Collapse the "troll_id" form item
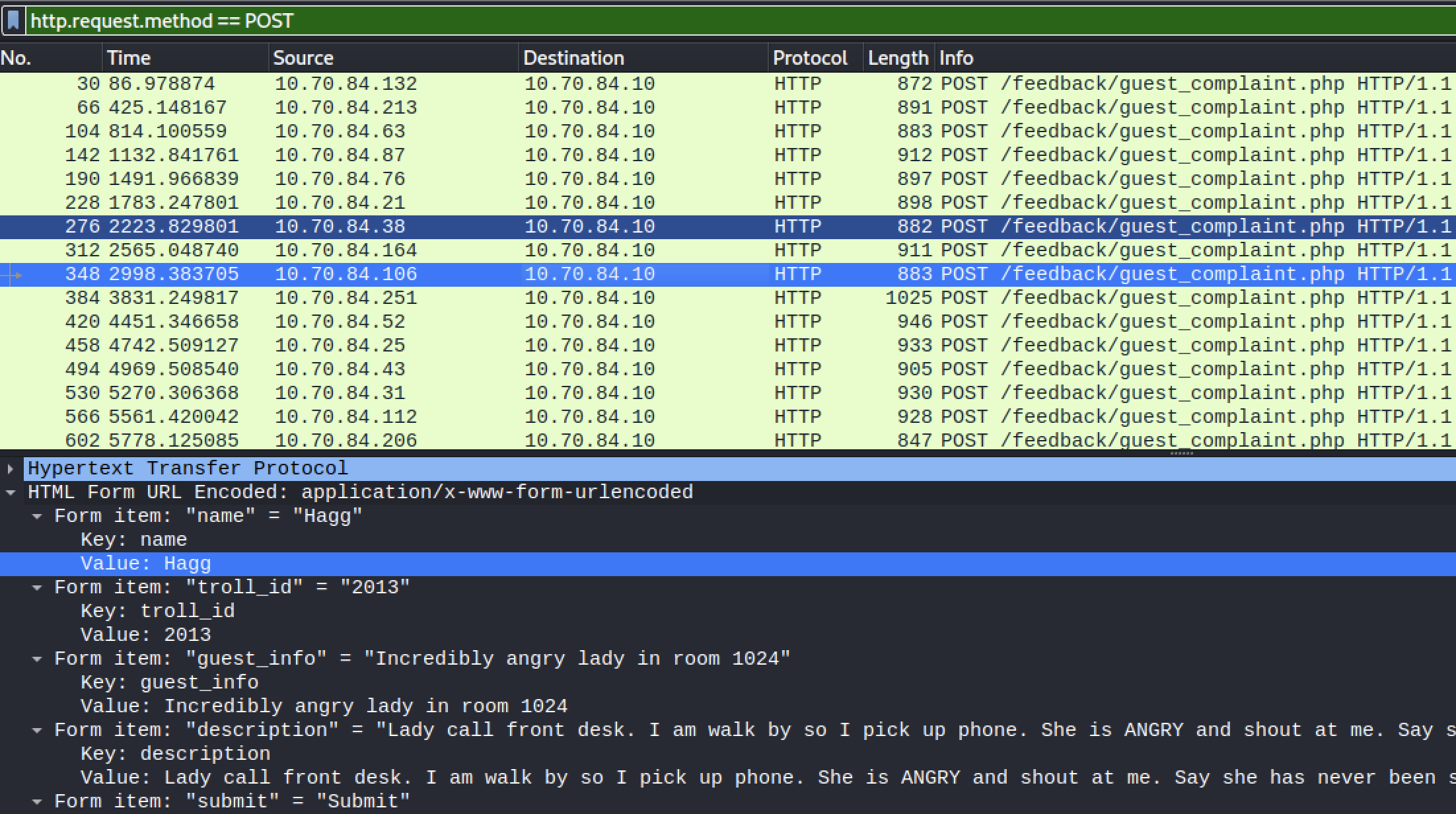1456x814 pixels. pos(37,587)
